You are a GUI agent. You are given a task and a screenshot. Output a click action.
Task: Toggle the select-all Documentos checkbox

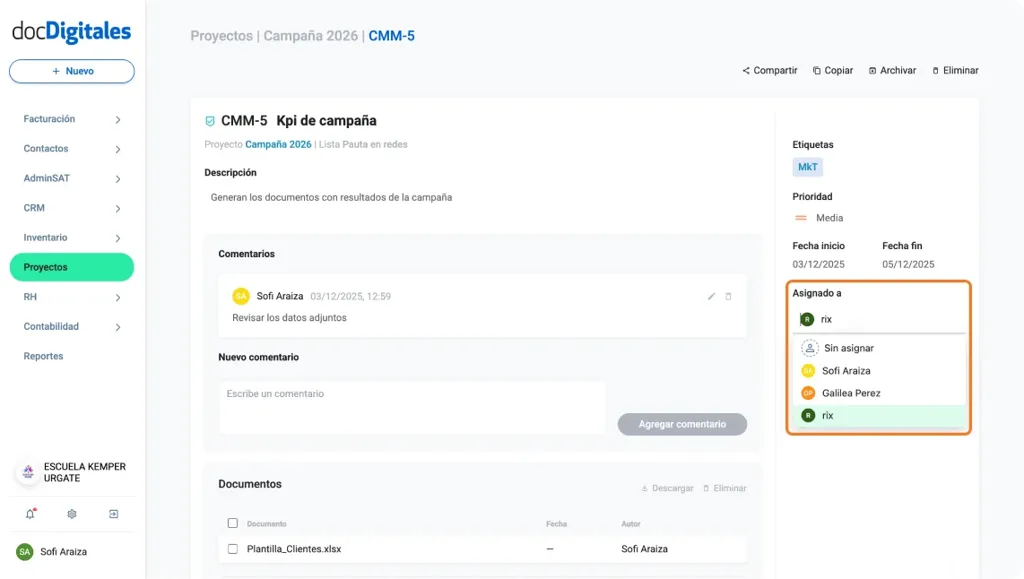click(233, 523)
